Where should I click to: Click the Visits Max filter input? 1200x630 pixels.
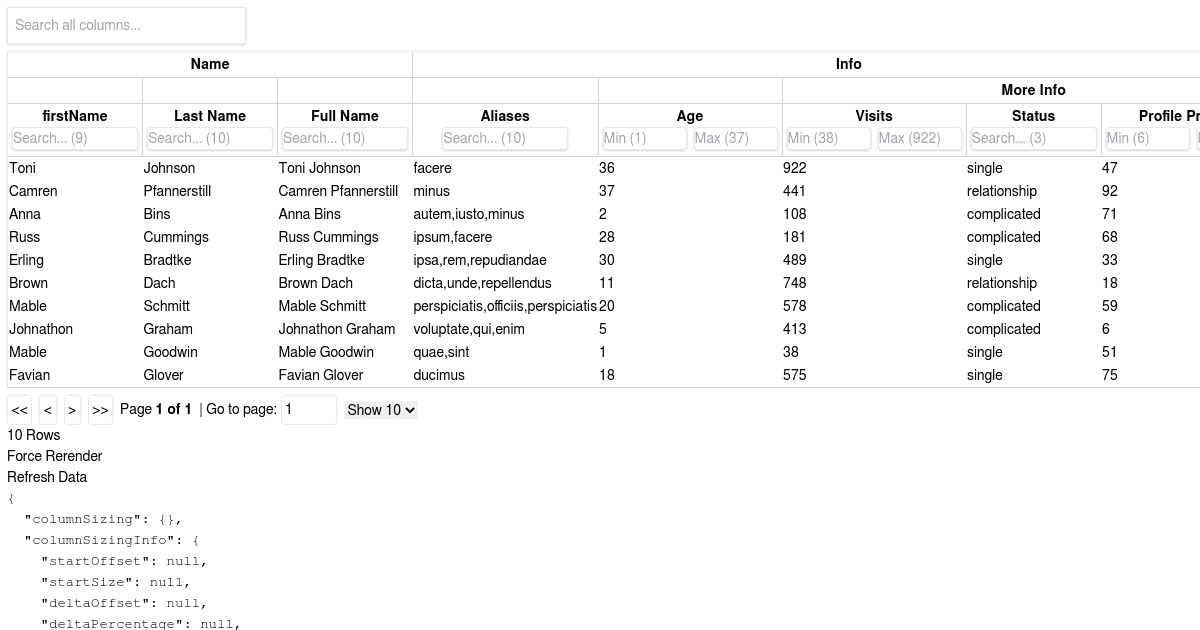920,138
